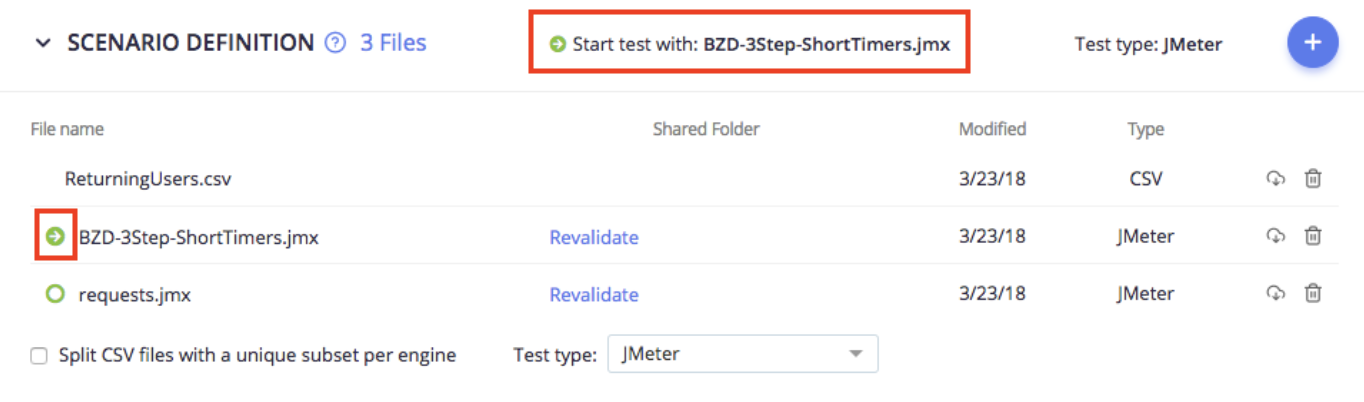Image resolution: width=1364 pixels, height=402 pixels.
Task: Revalidate the requests.jmx file
Action: (594, 294)
